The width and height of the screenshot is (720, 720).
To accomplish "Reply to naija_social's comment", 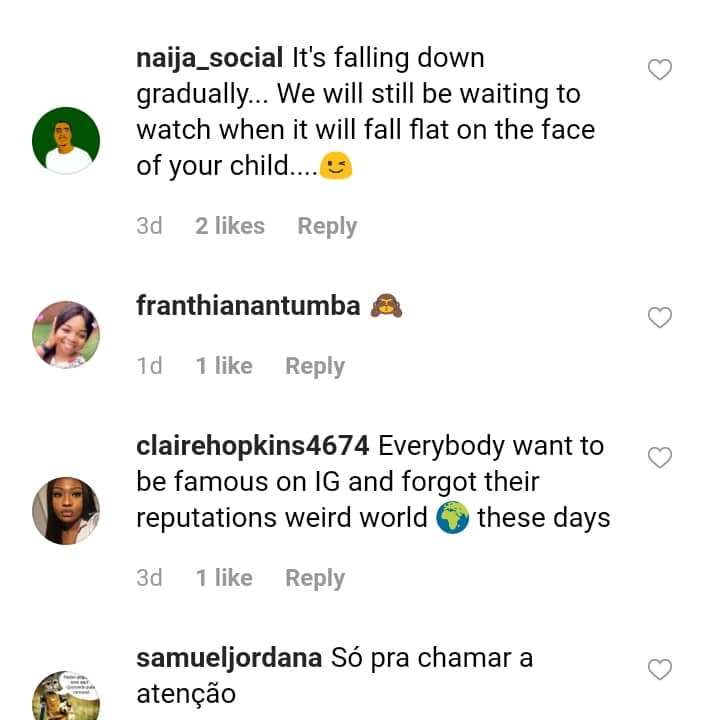I will [x=327, y=226].
